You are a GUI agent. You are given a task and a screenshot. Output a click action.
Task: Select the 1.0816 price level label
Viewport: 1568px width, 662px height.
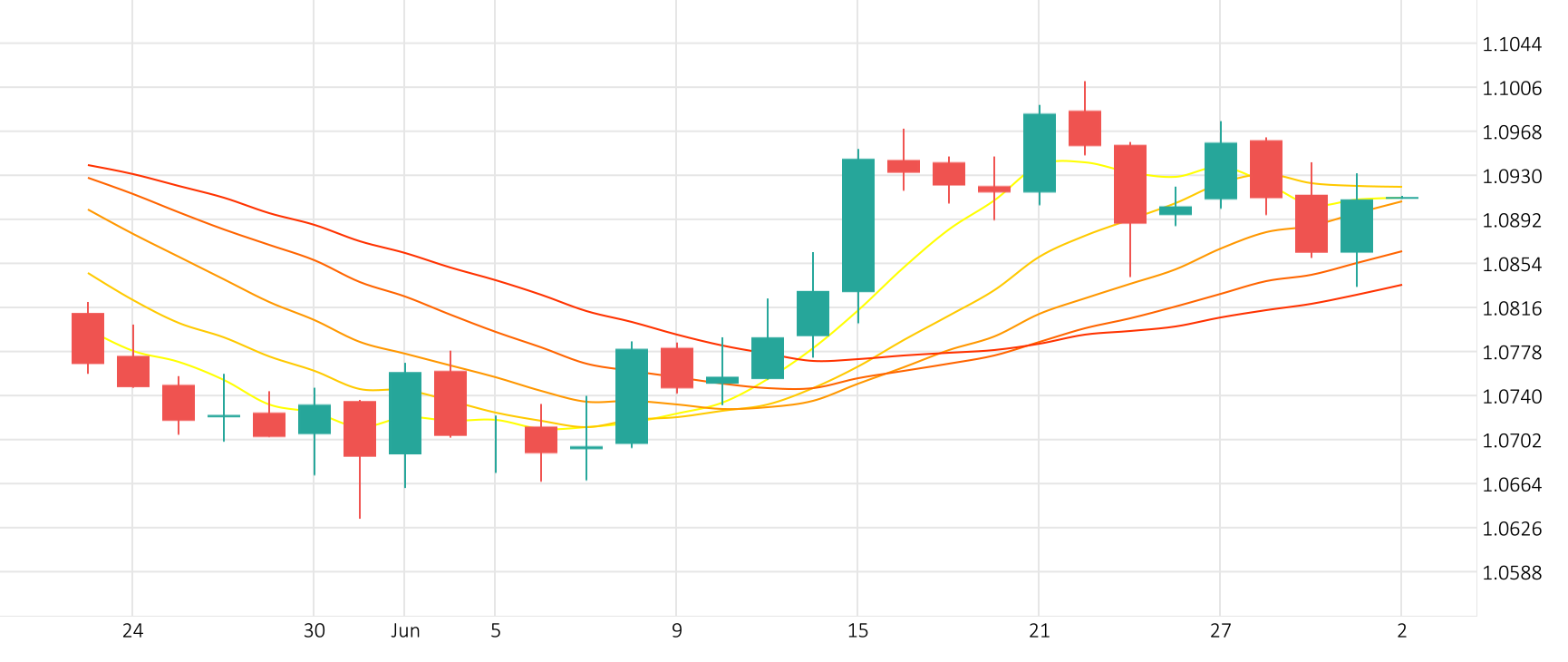(x=1511, y=309)
